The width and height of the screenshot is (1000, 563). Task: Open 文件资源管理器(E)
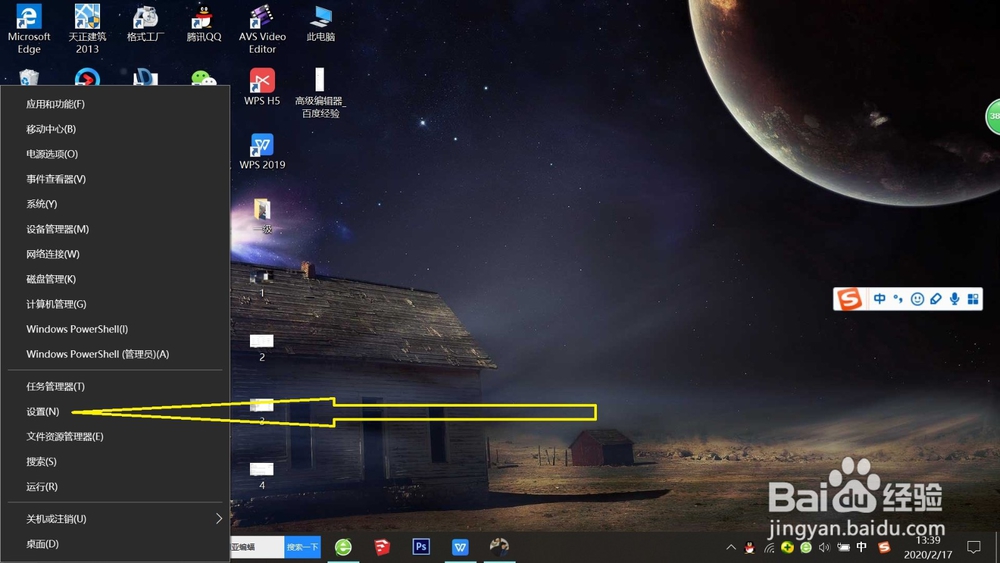tap(115, 436)
